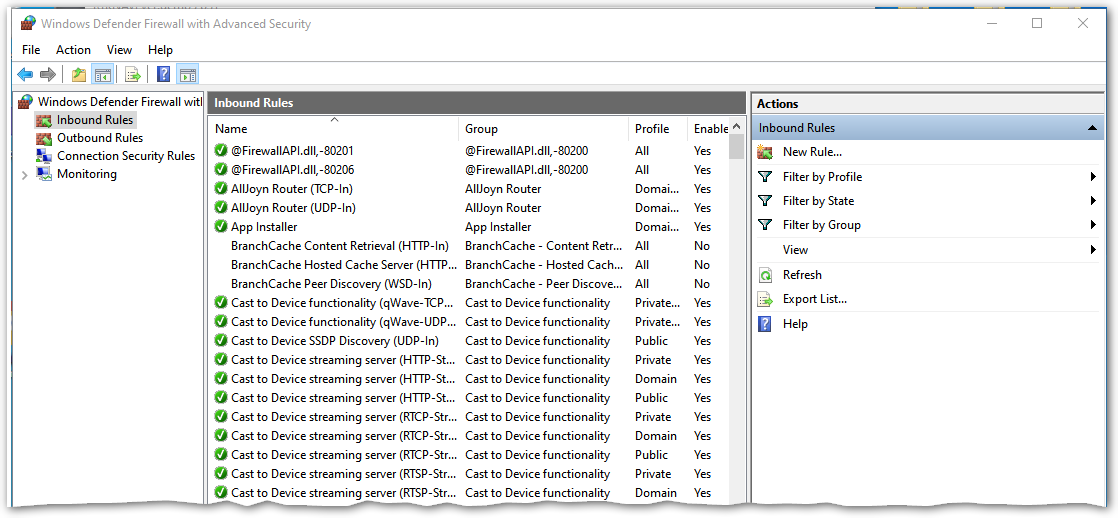Click the Connection Security Rules tree icon
Screen dimensions: 1118x518
[x=43, y=156]
